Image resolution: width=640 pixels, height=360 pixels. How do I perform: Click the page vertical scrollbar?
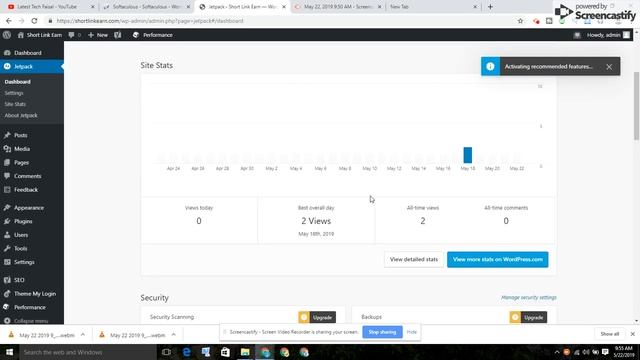tap(636, 106)
